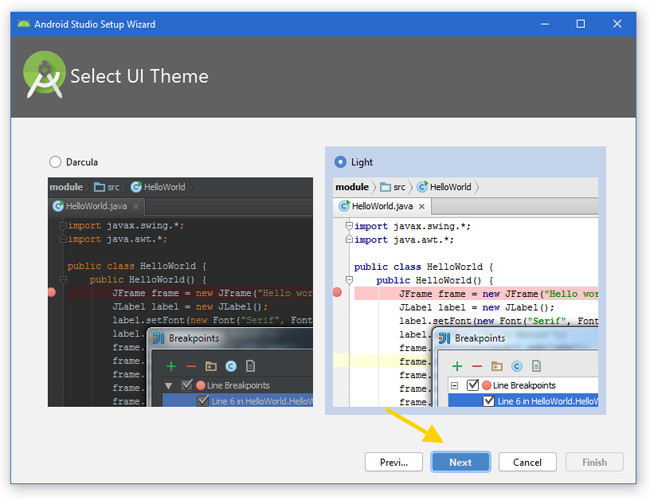The image size is (650, 499).
Task: Click the src folder icon in Light preview
Action: (x=384, y=187)
